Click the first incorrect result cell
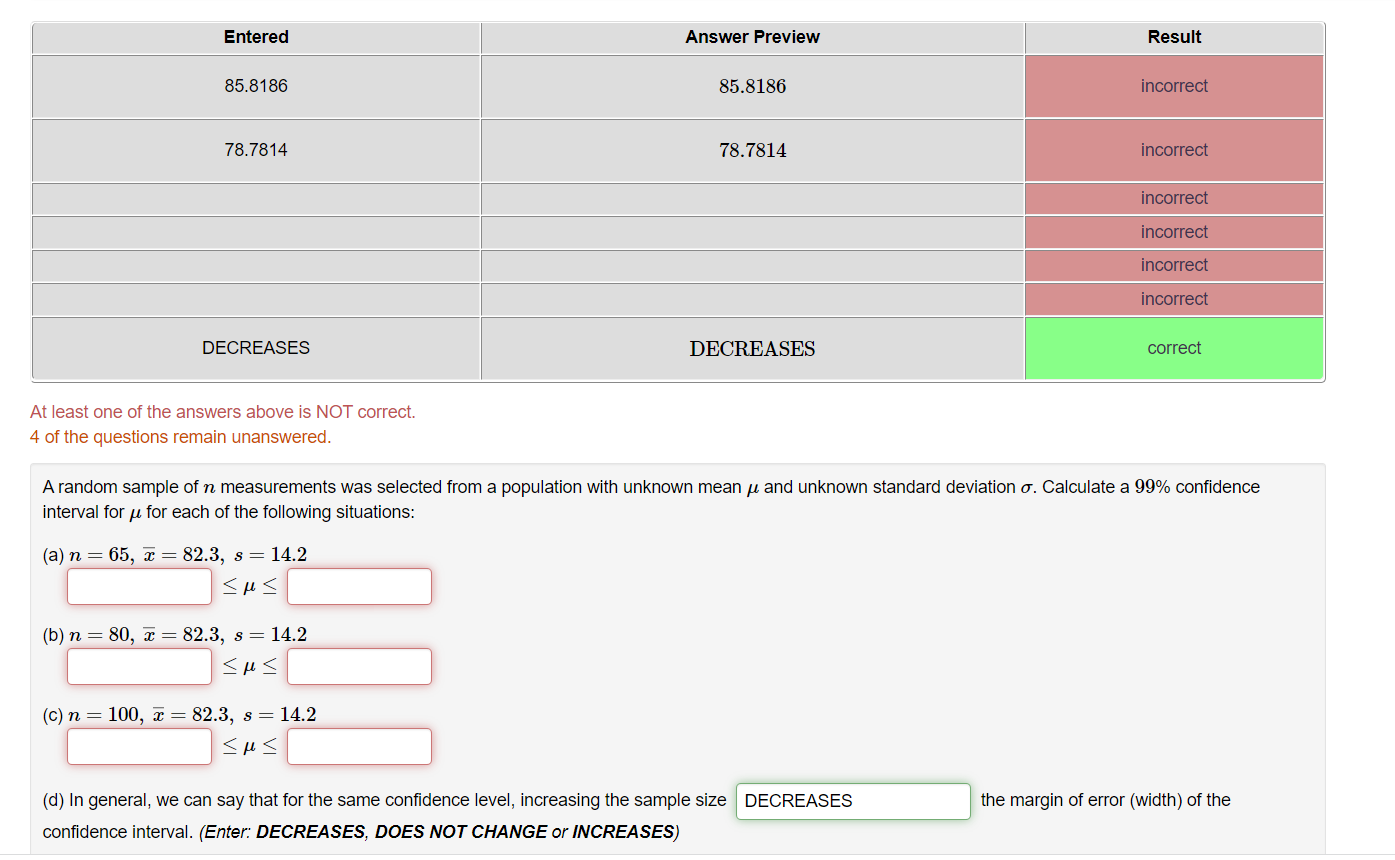 1174,86
